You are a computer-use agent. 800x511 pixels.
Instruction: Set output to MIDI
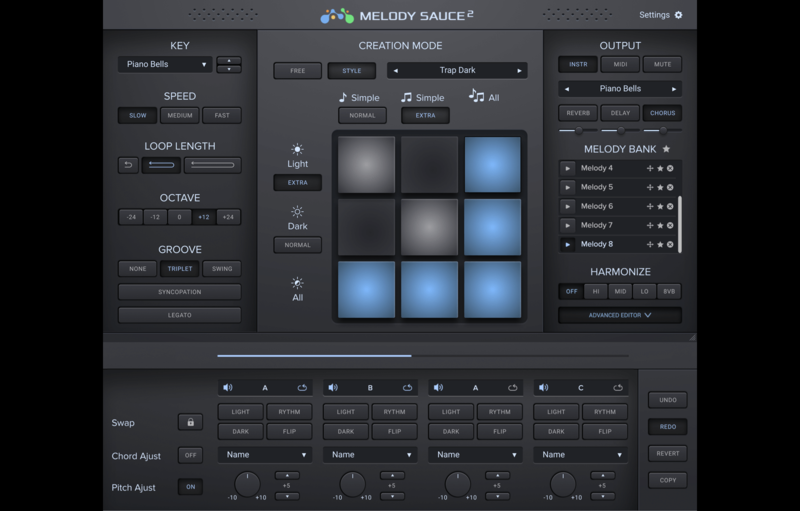point(620,64)
